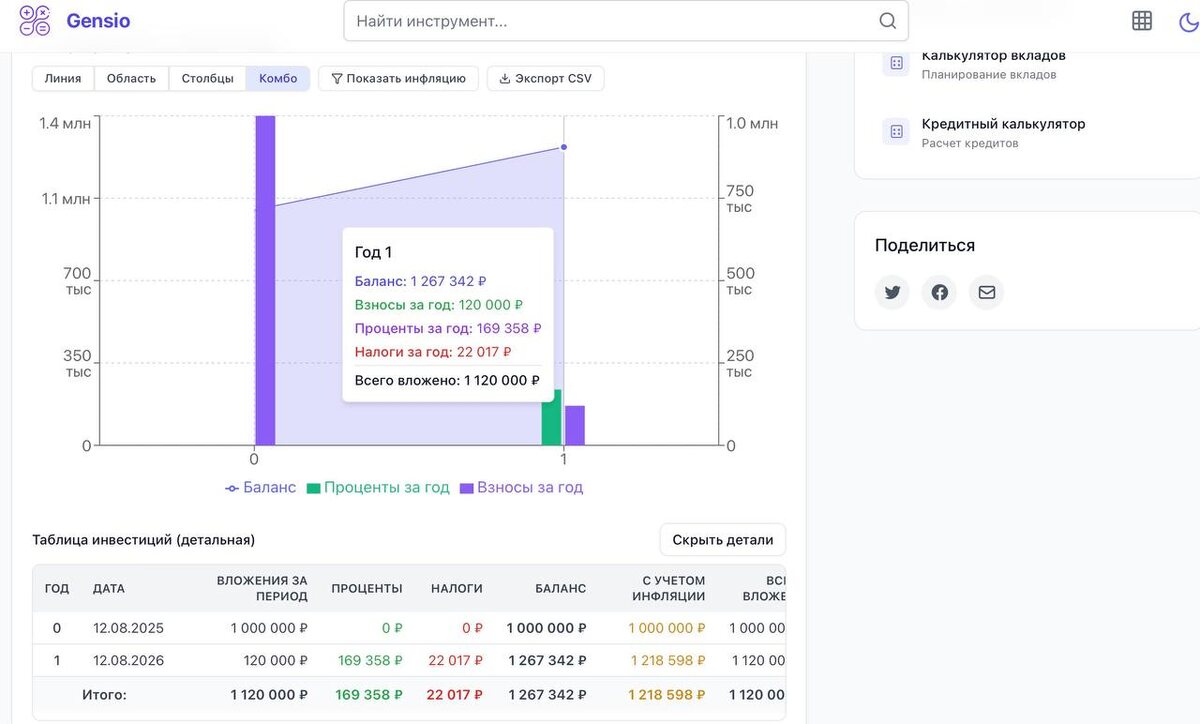This screenshot has height=724, width=1200.
Task: Click date cell «12.08.2026»
Action: click(x=128, y=660)
